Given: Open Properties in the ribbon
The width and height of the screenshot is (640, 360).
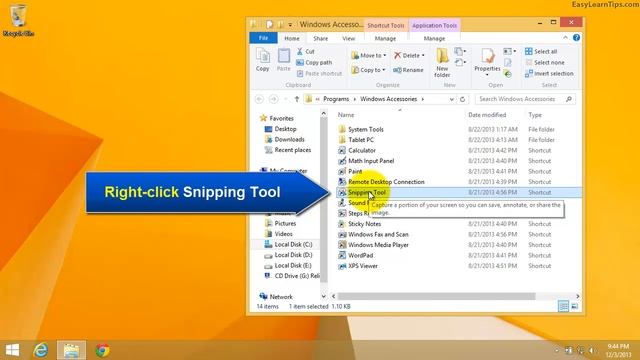Looking at the screenshot, I should (487, 62).
